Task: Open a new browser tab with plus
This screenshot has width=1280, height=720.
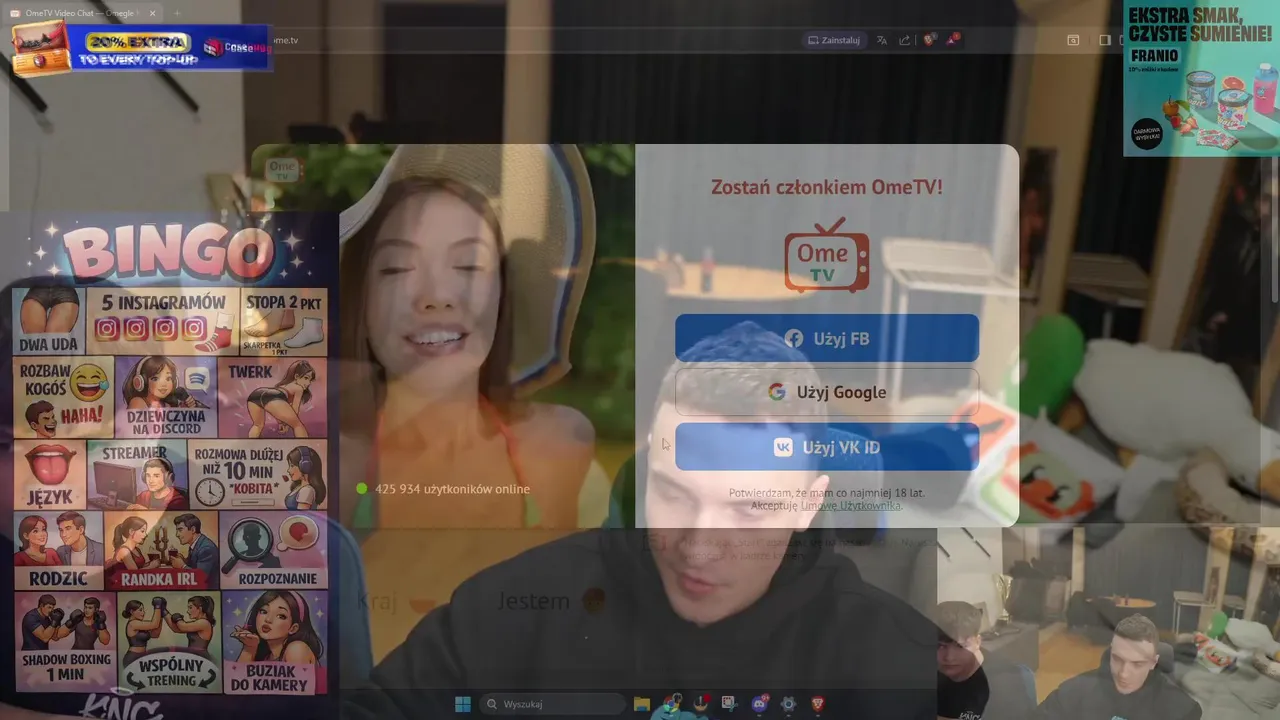Action: click(177, 13)
